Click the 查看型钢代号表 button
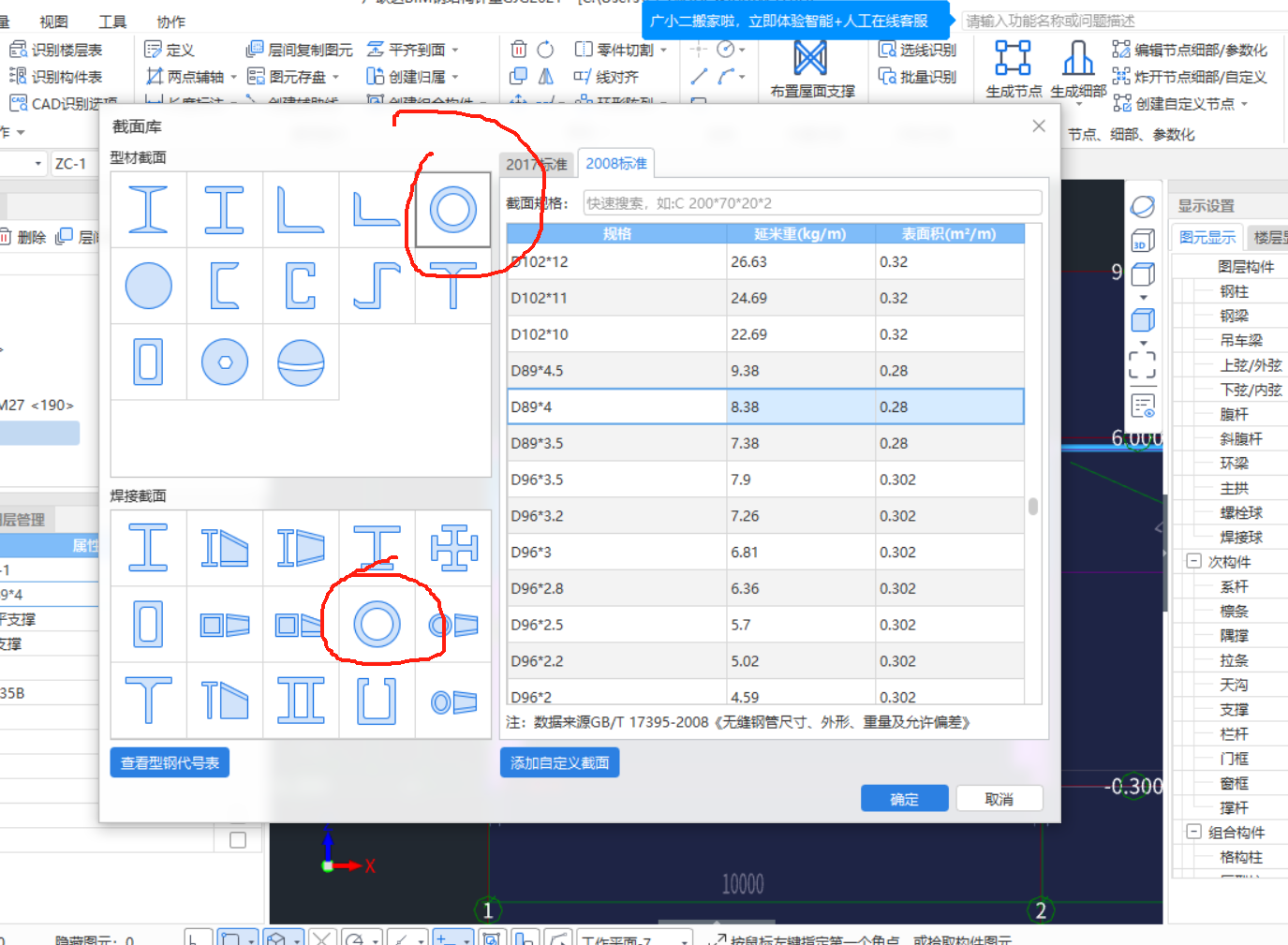The width and height of the screenshot is (1288, 945). [170, 762]
